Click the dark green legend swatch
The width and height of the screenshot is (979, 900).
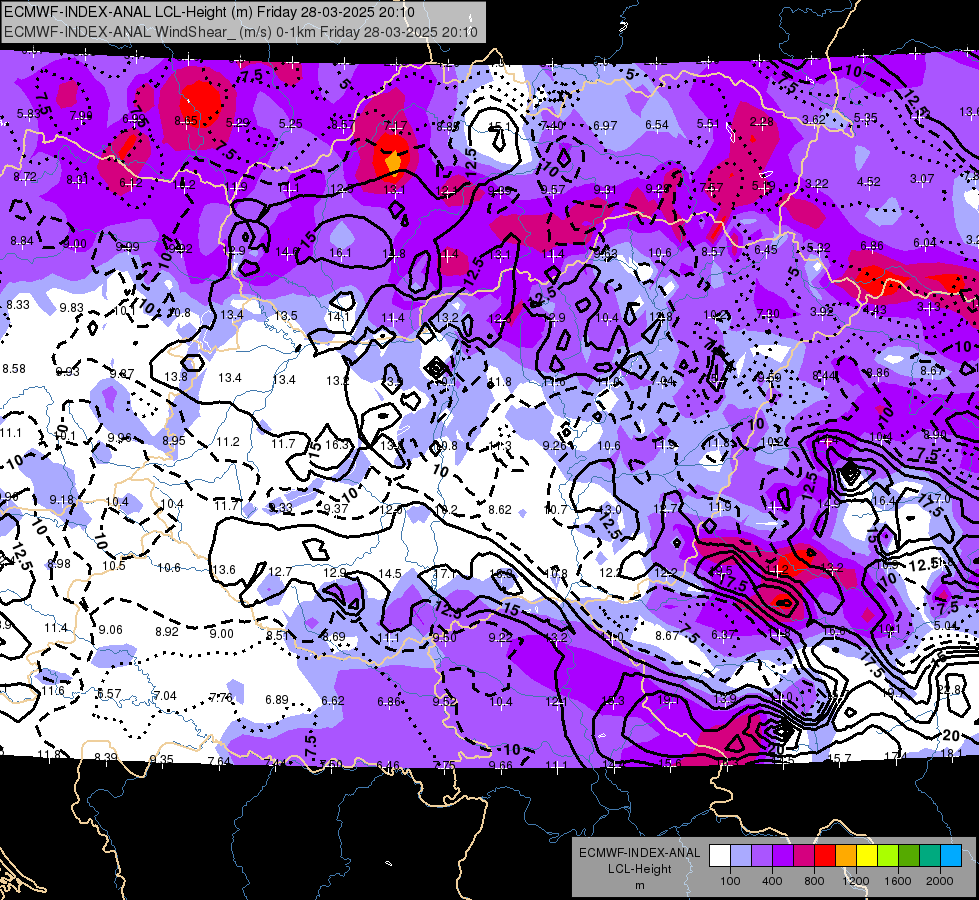click(x=909, y=856)
